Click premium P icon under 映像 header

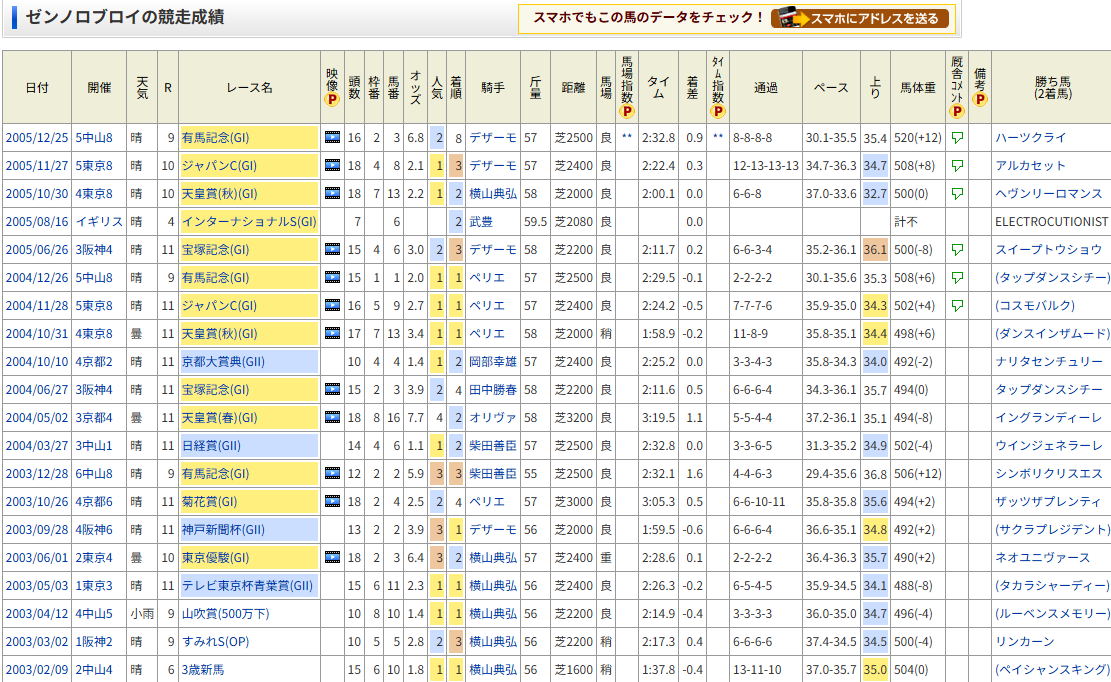click(x=332, y=100)
